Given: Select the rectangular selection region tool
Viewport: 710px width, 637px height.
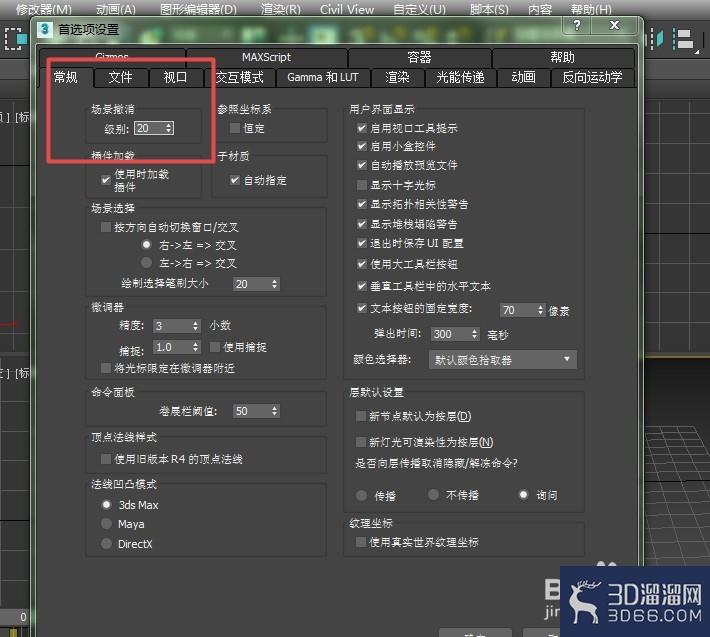Looking at the screenshot, I should tap(16, 39).
